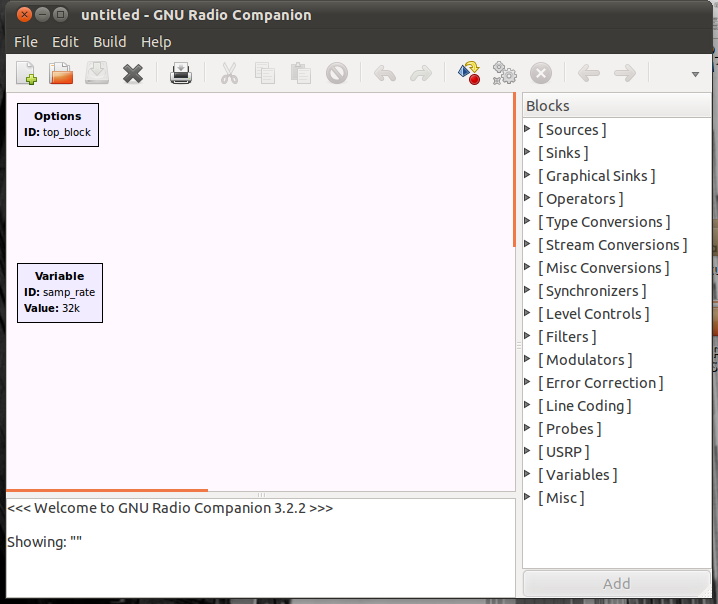Cut selected block with scissors icon

pos(229,73)
